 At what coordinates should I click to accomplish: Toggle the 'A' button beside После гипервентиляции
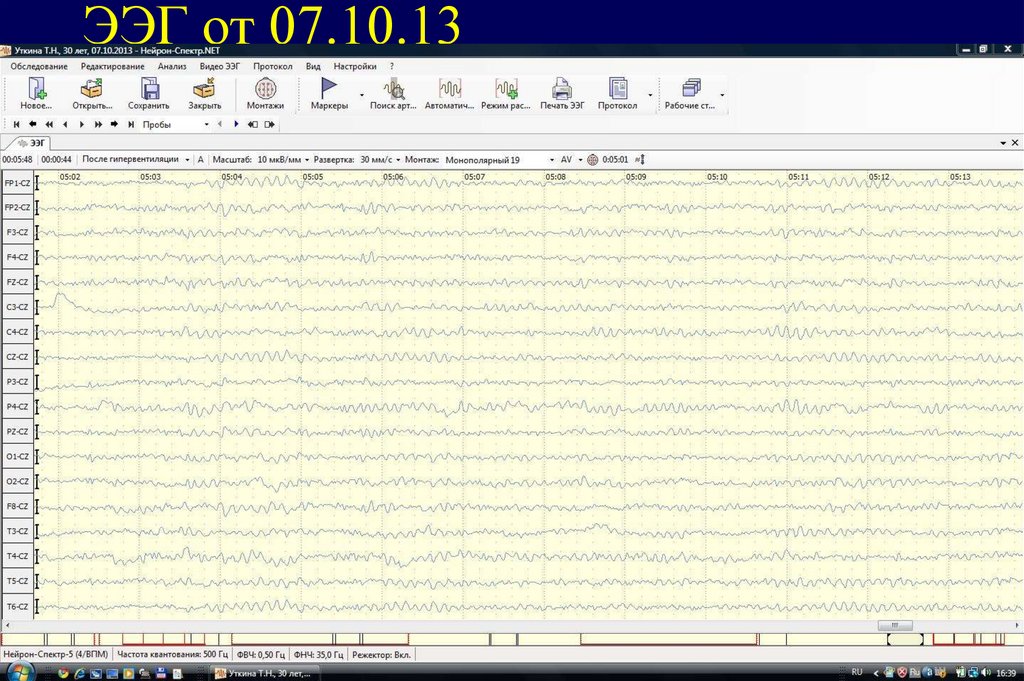point(200,159)
